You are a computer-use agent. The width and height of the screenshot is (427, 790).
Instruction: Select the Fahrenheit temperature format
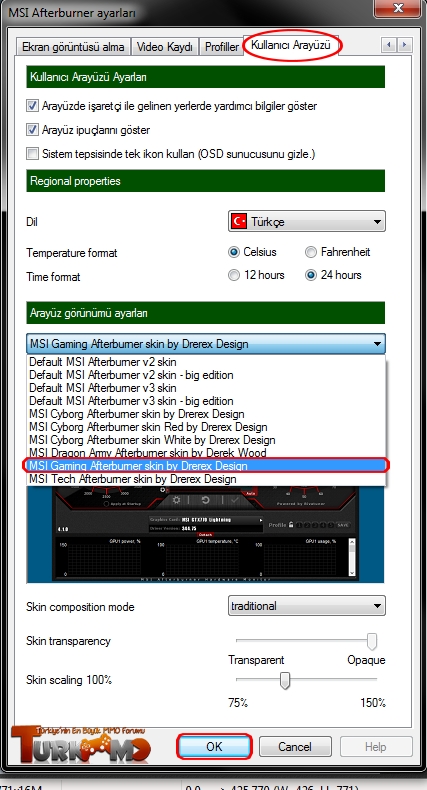(x=311, y=252)
